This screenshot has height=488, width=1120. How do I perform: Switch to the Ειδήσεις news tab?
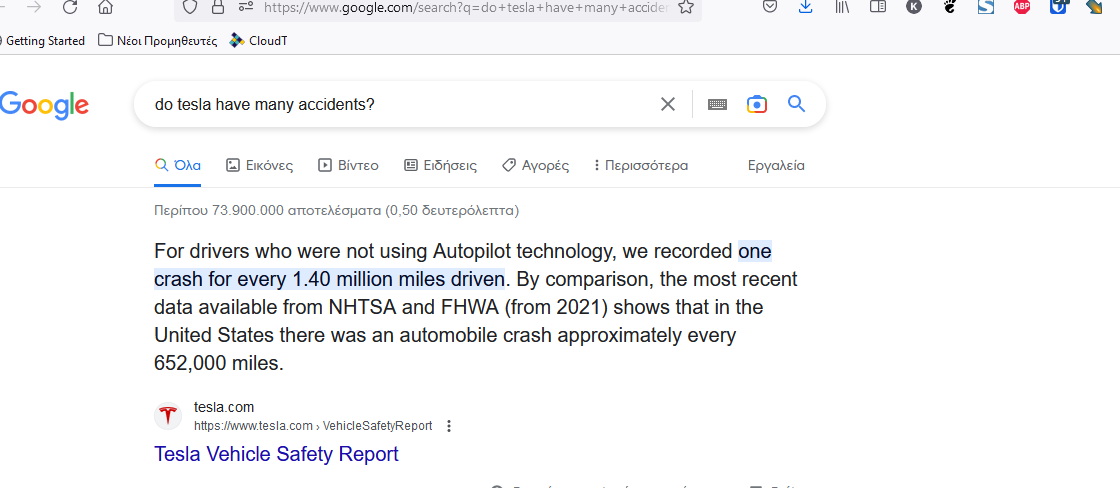(x=440, y=166)
